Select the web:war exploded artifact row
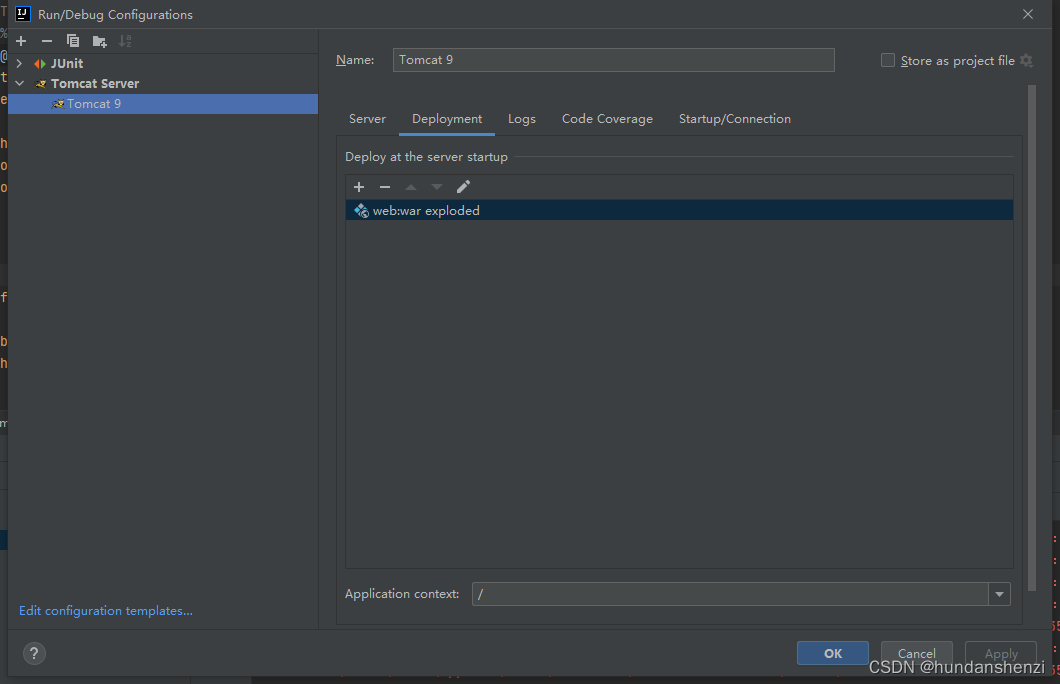 [679, 210]
